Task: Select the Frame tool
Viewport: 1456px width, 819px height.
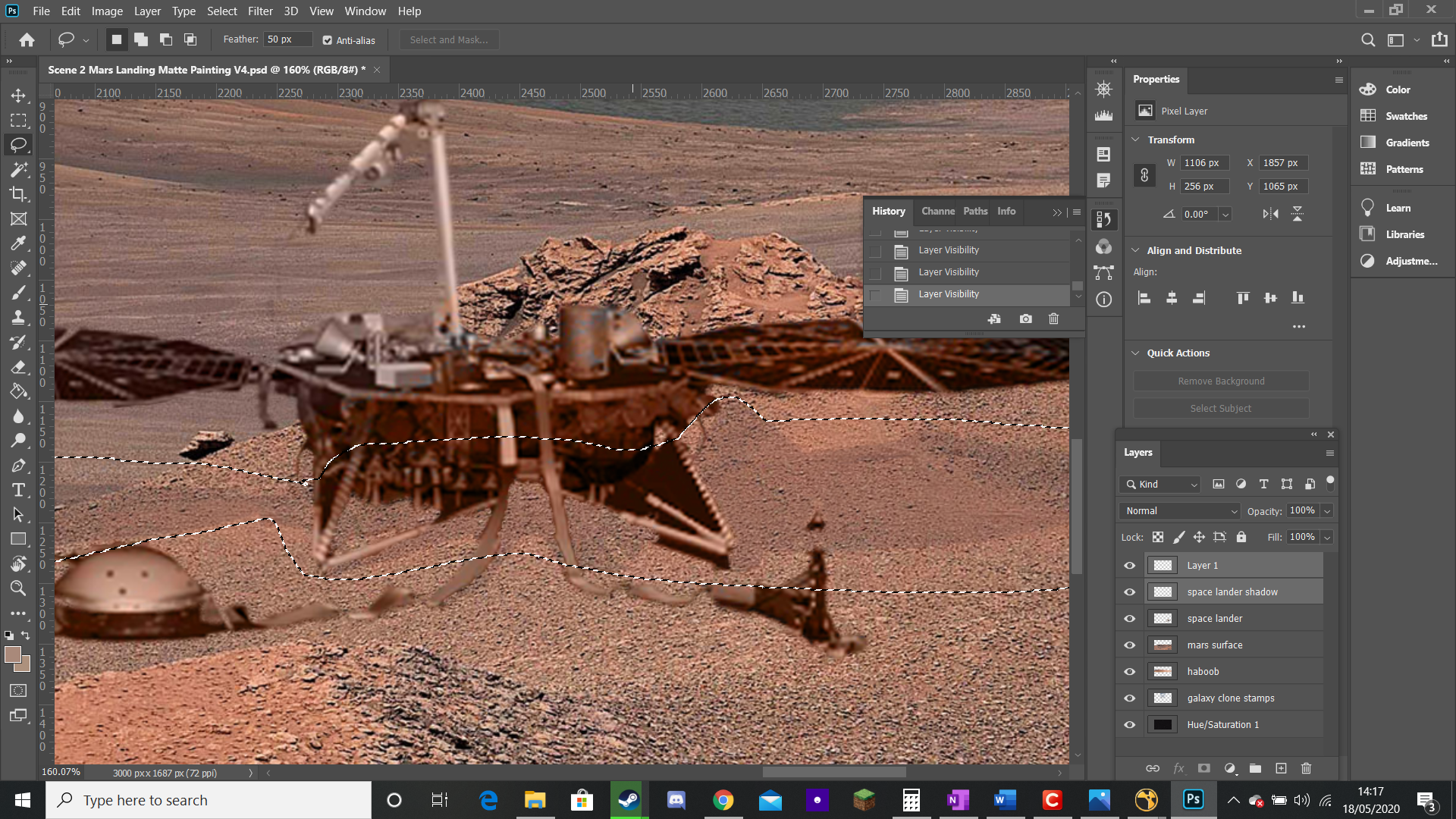Action: pyautogui.click(x=18, y=219)
